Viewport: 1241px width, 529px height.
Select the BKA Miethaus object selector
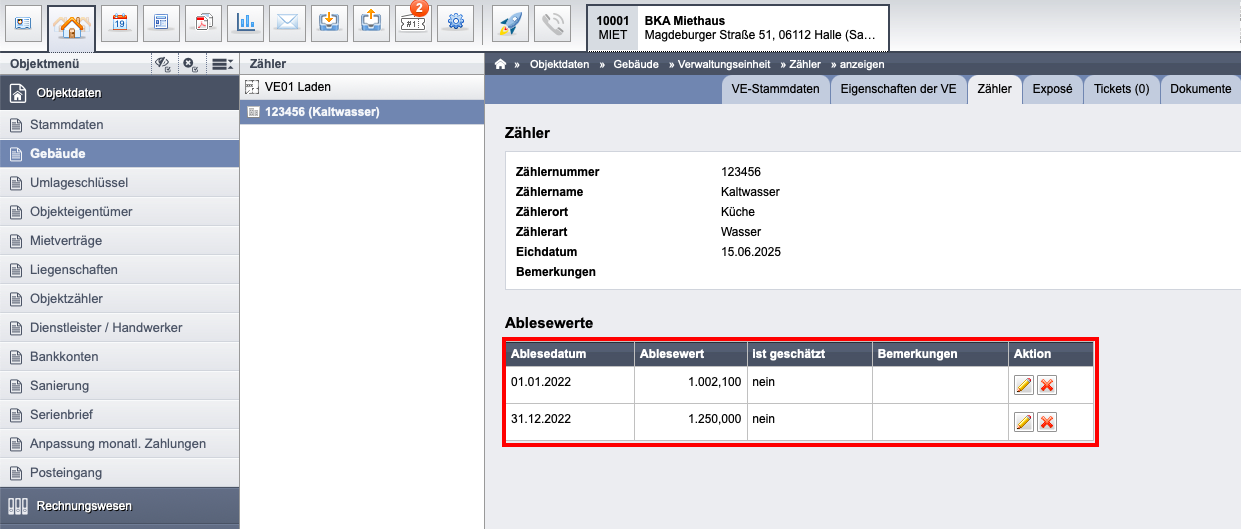738,27
